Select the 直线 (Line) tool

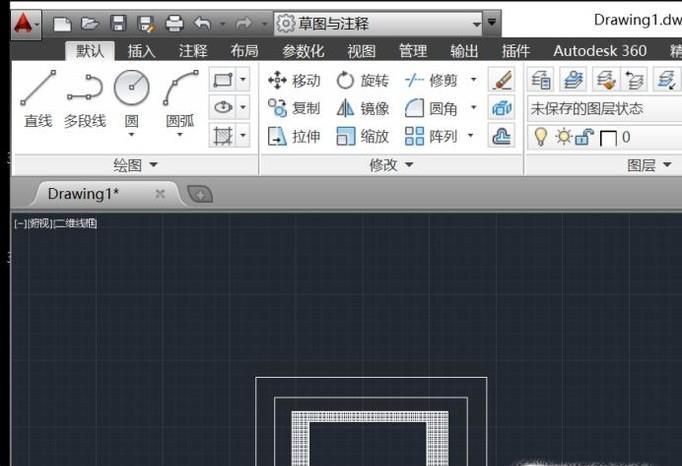(x=37, y=98)
